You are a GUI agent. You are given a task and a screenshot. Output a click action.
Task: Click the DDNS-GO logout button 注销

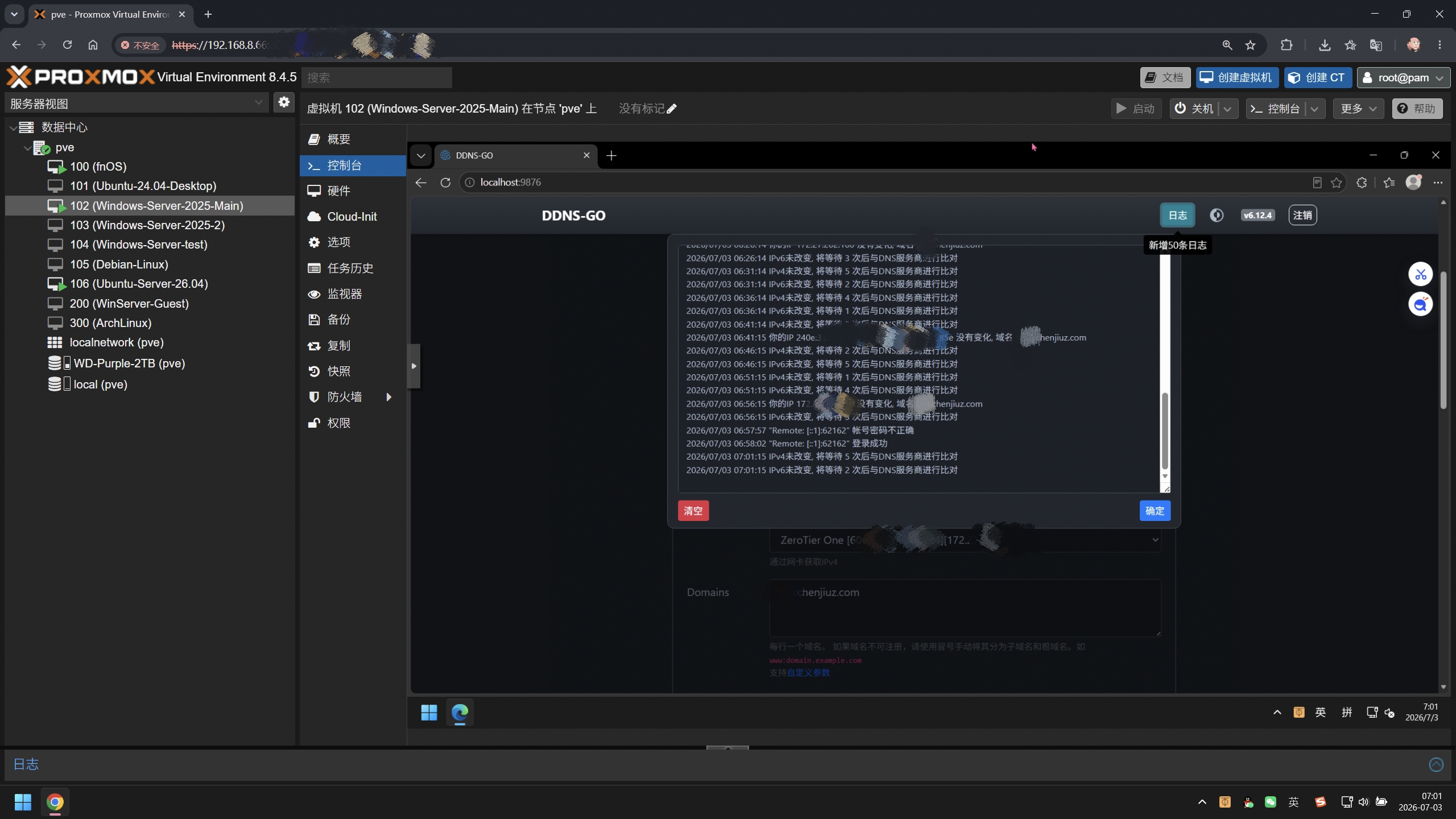(x=1302, y=215)
